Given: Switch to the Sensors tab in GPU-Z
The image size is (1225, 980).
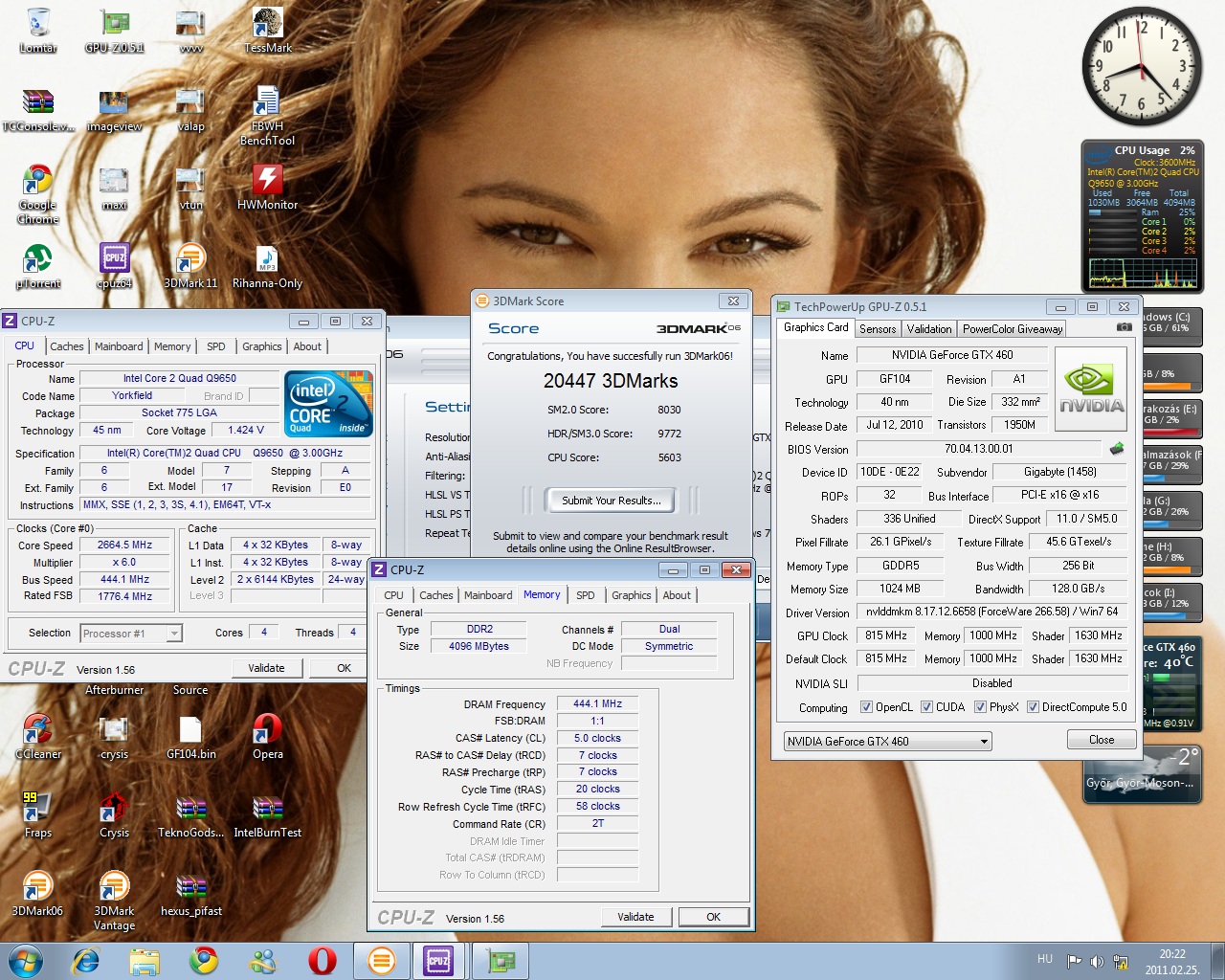Looking at the screenshot, I should point(878,329).
